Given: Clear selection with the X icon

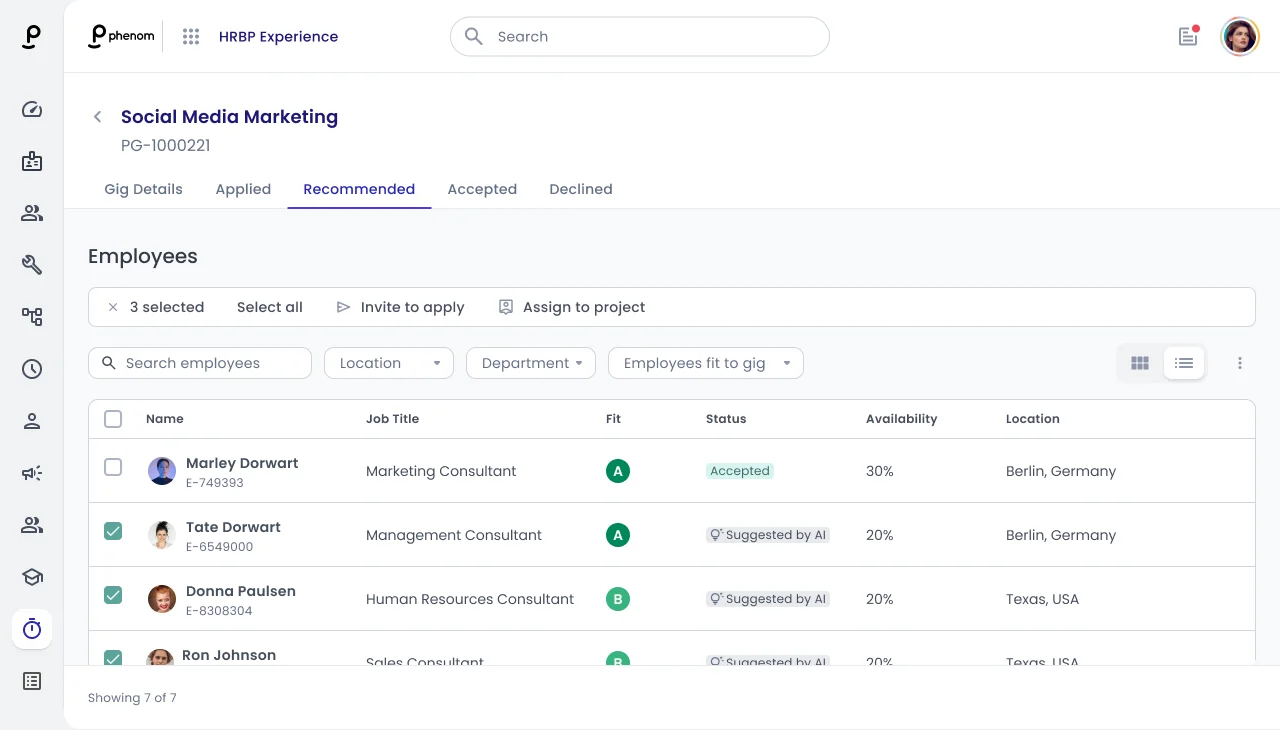Looking at the screenshot, I should click(x=113, y=307).
